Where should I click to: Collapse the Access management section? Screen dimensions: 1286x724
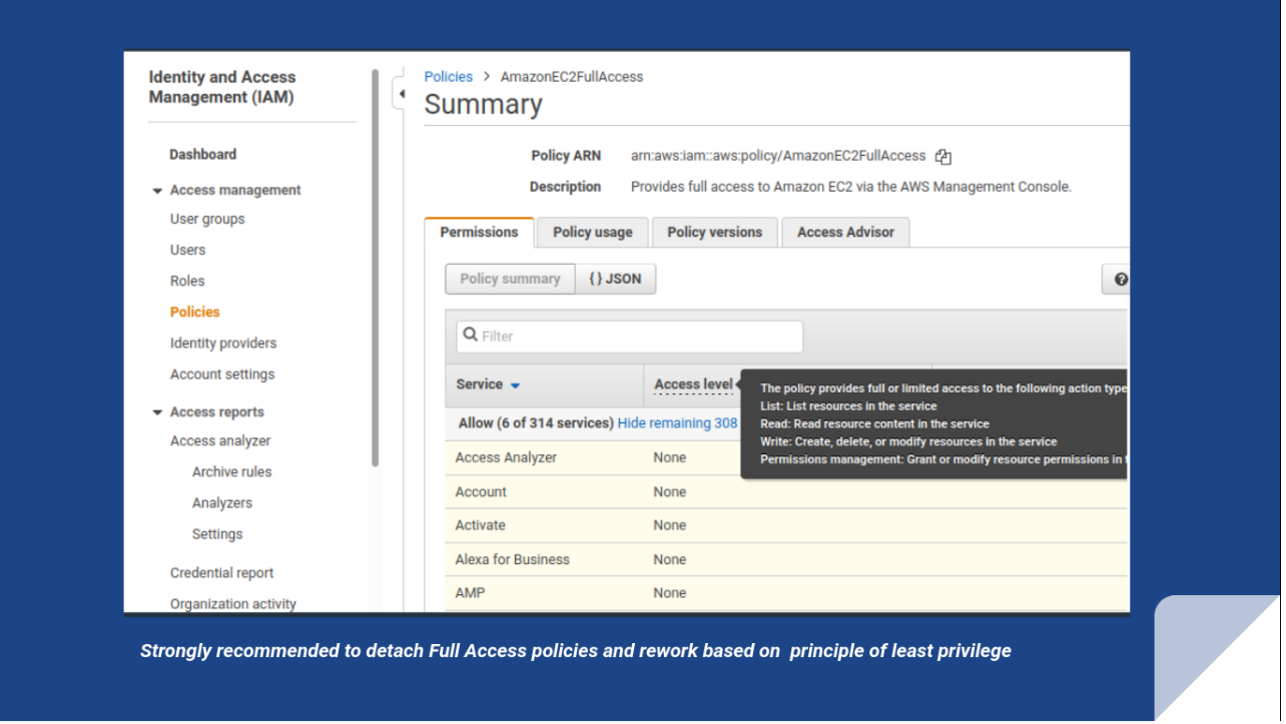[x=157, y=190]
